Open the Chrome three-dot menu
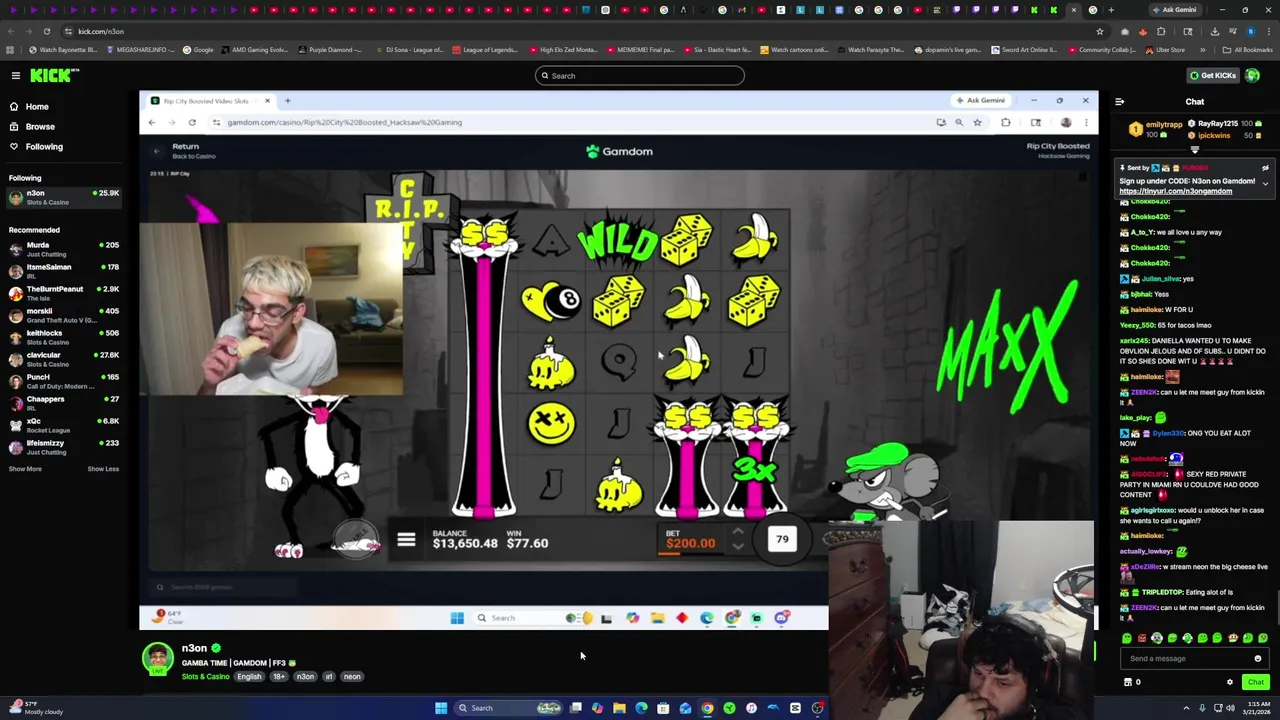 point(1268,31)
